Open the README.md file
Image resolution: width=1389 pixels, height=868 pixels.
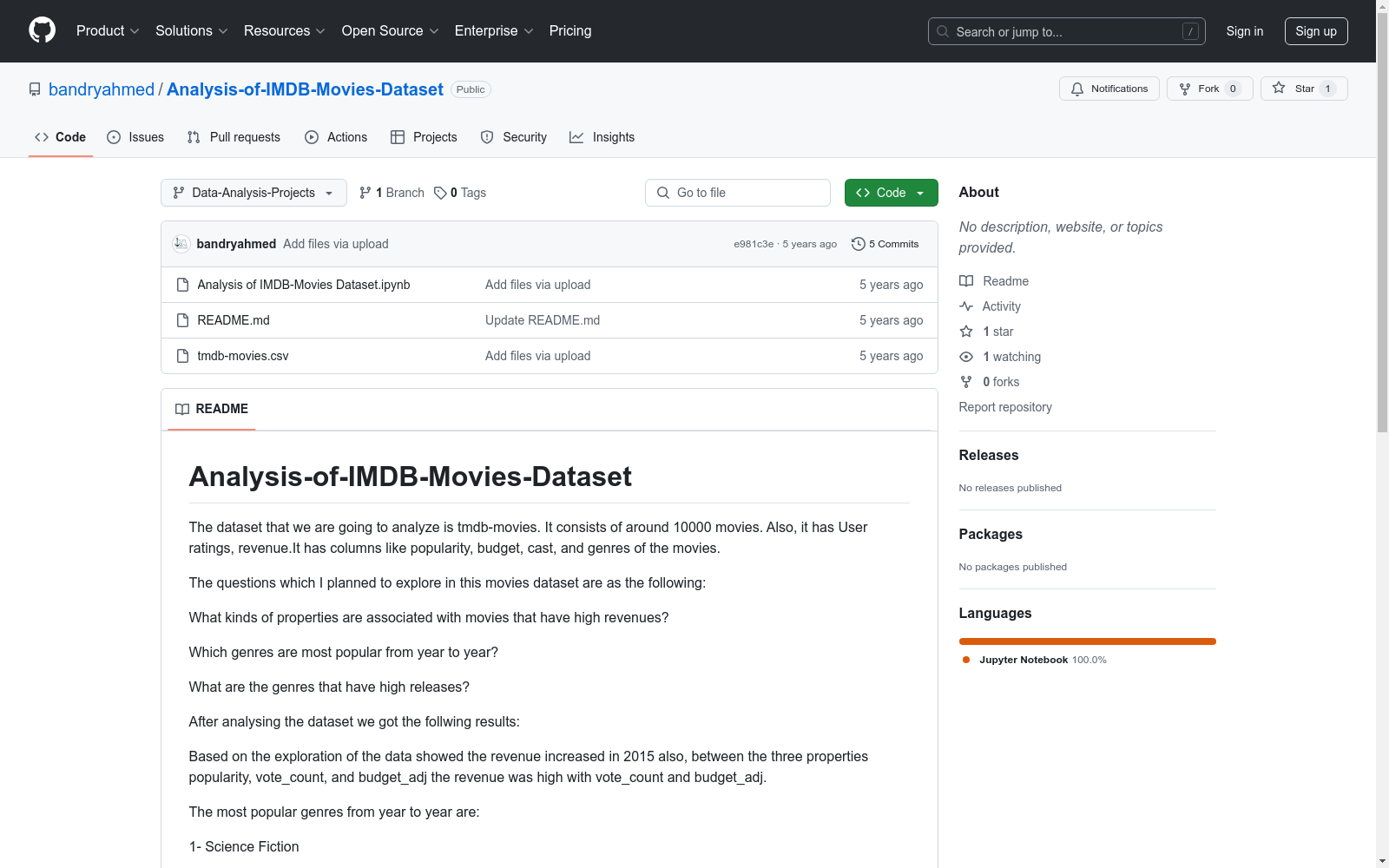[x=234, y=320]
